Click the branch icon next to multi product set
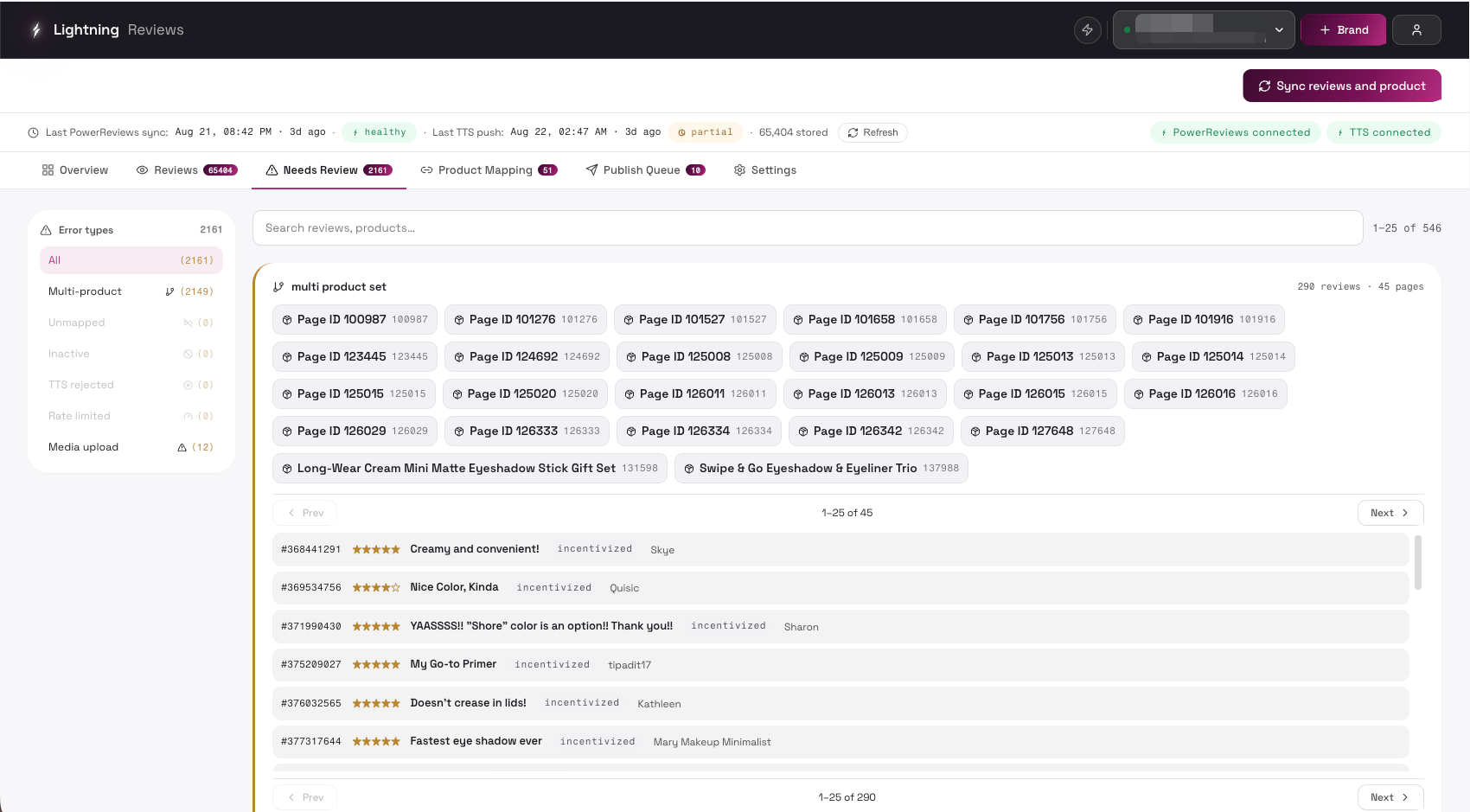The width and height of the screenshot is (1470, 812). [x=278, y=287]
